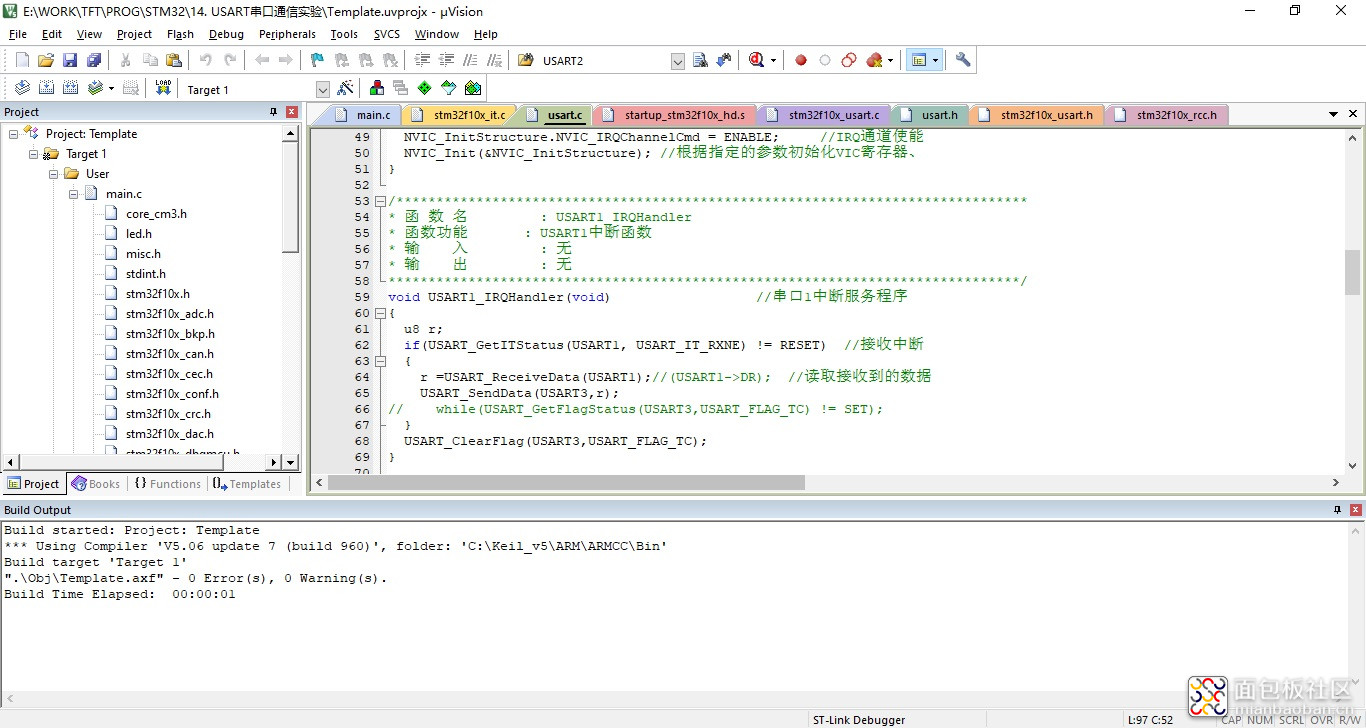Build the target with the Build icon
This screenshot has height=728, width=1366.
47,88
